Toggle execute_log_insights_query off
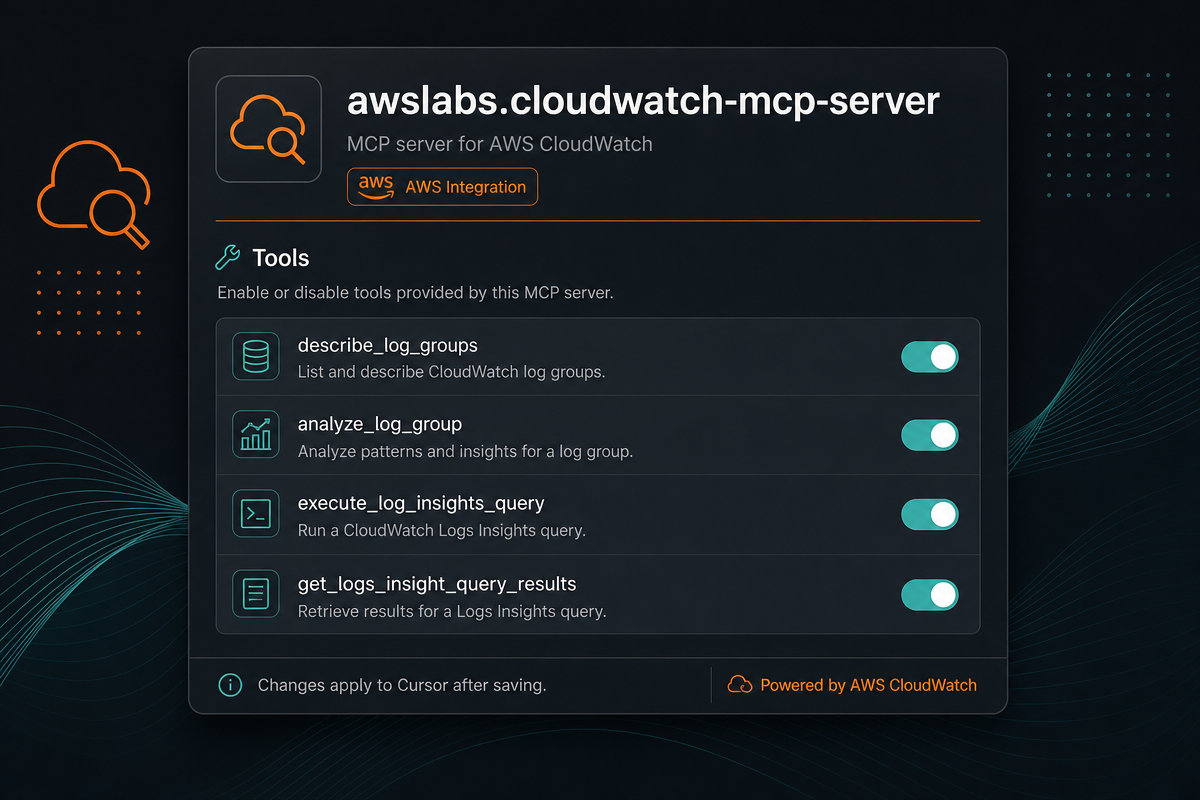 pos(930,514)
